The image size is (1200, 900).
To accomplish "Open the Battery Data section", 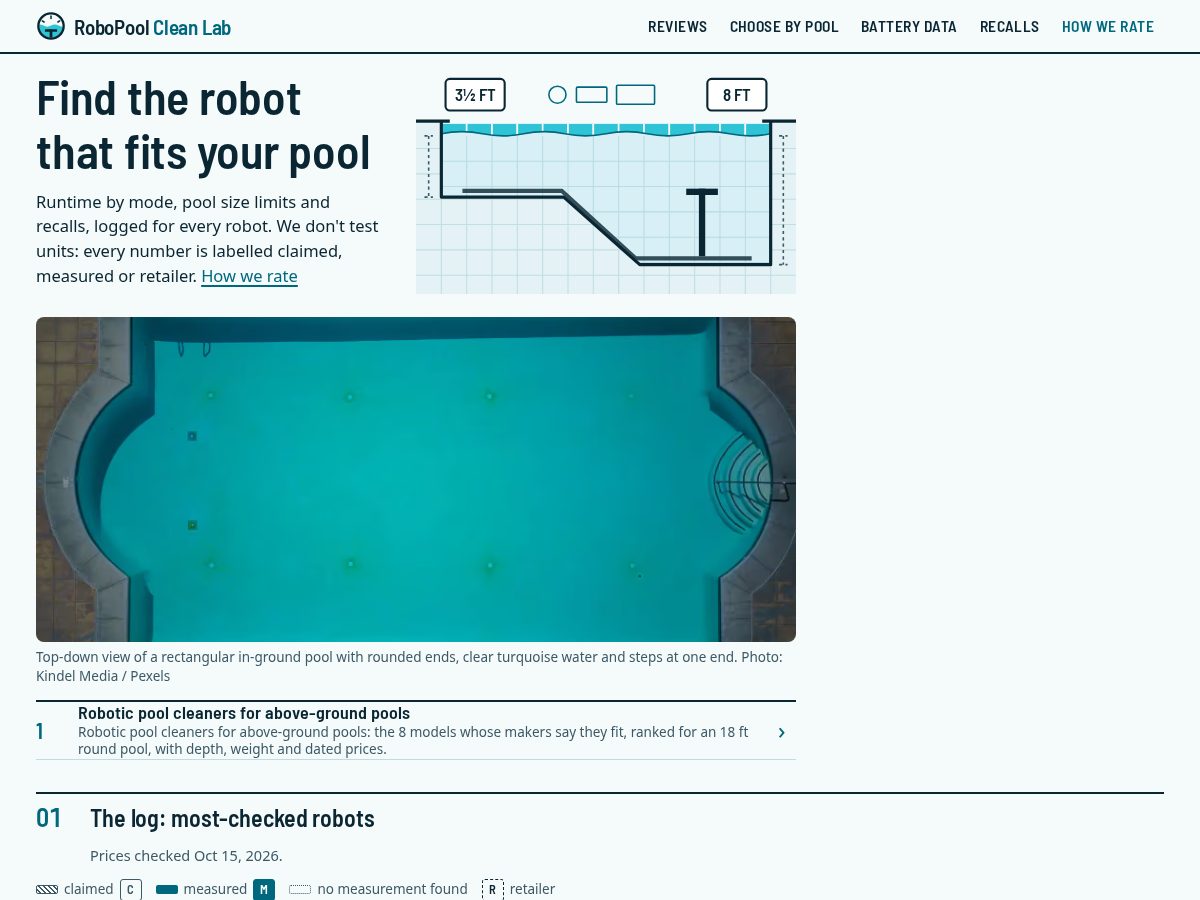I will coord(909,27).
